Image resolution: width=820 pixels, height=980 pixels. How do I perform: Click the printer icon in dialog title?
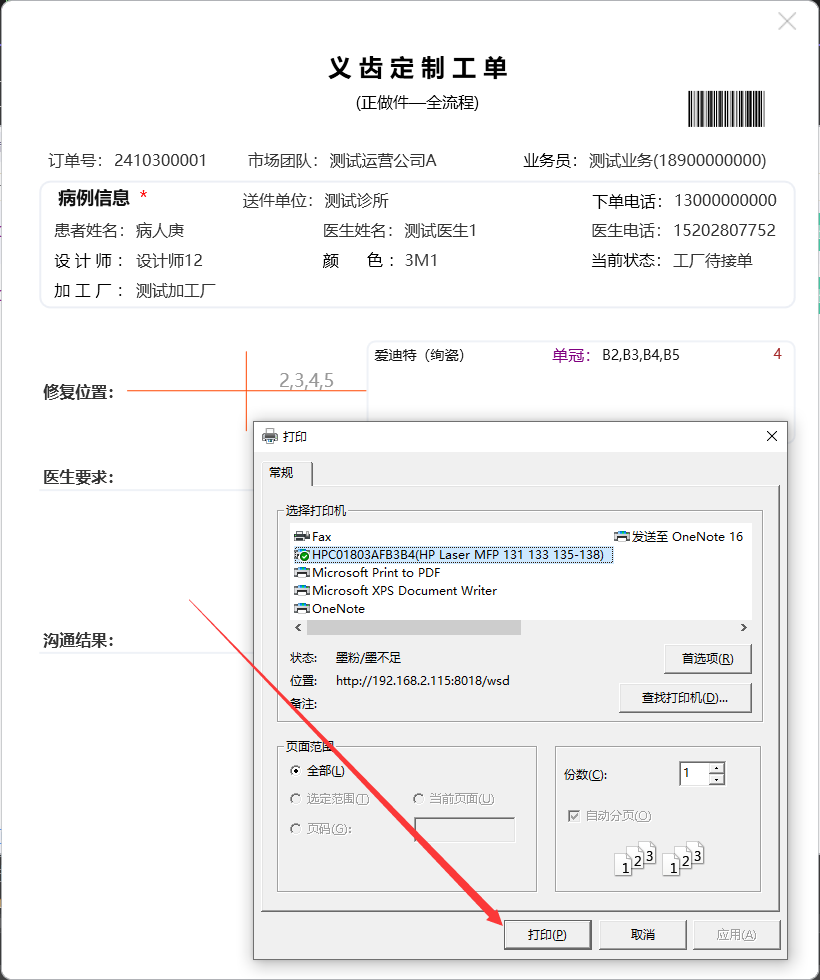[270, 437]
